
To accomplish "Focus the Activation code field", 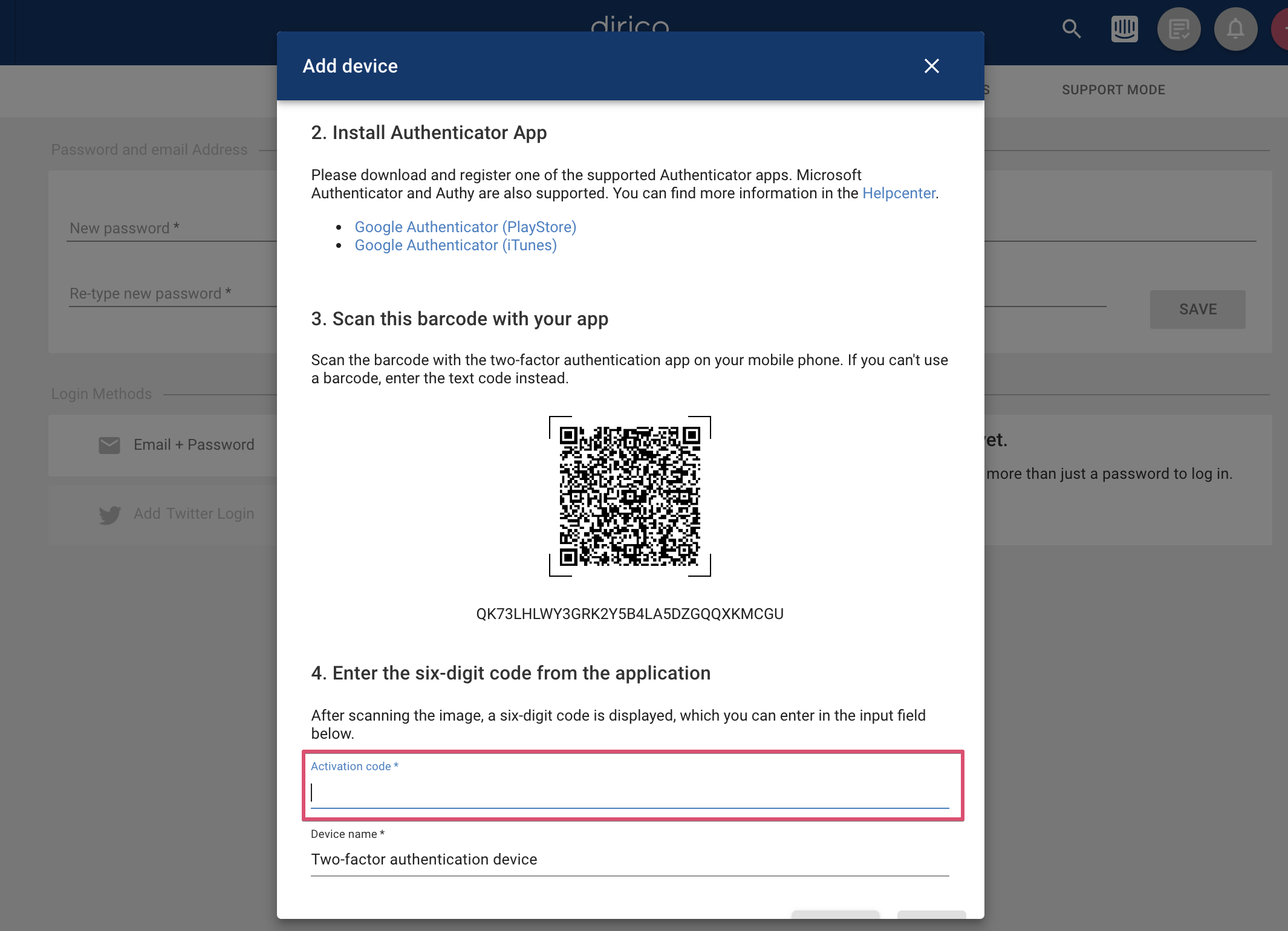I will pyautogui.click(x=629, y=792).
